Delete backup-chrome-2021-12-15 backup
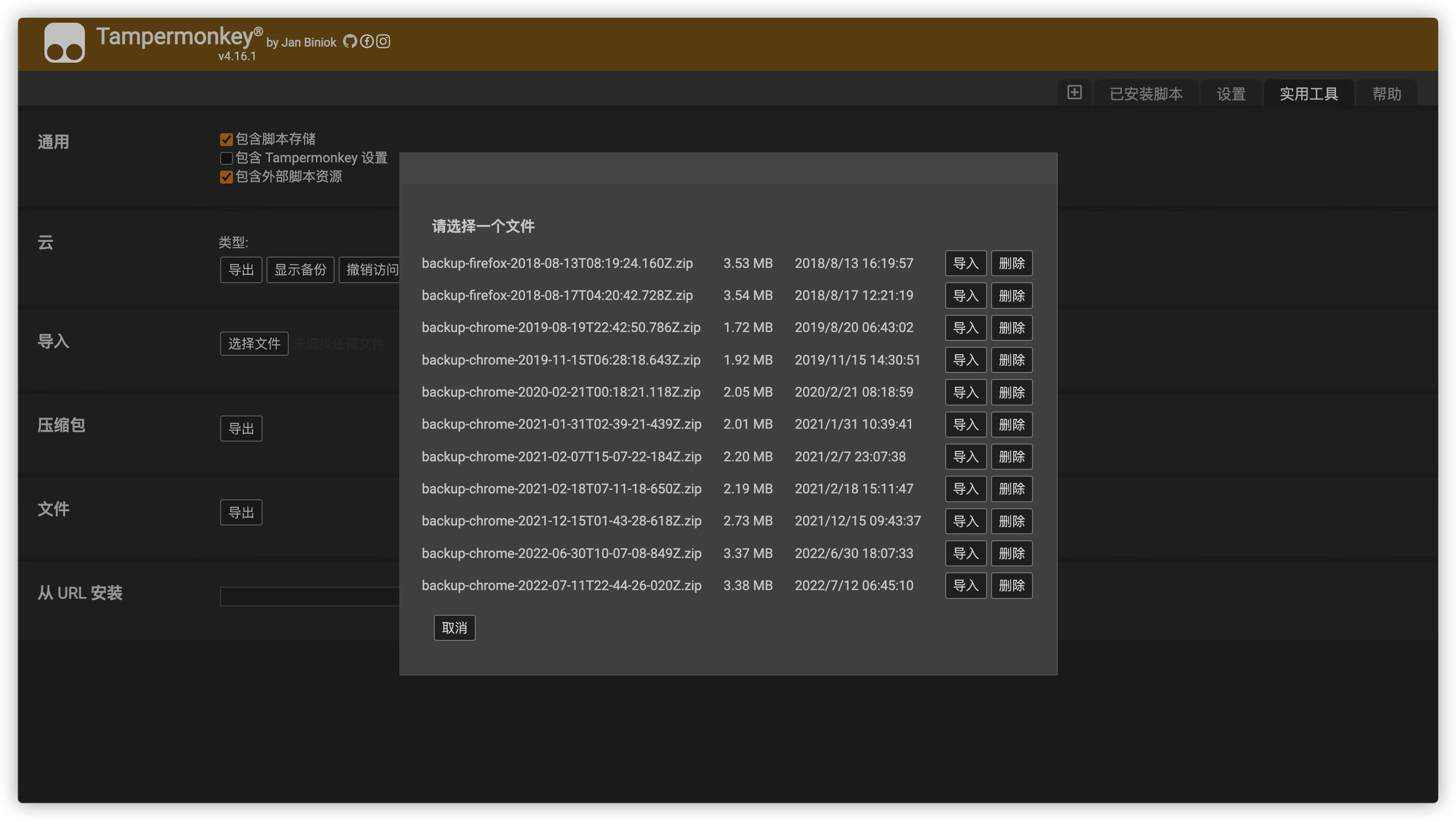Viewport: 1456px width, 821px height. (1012, 521)
